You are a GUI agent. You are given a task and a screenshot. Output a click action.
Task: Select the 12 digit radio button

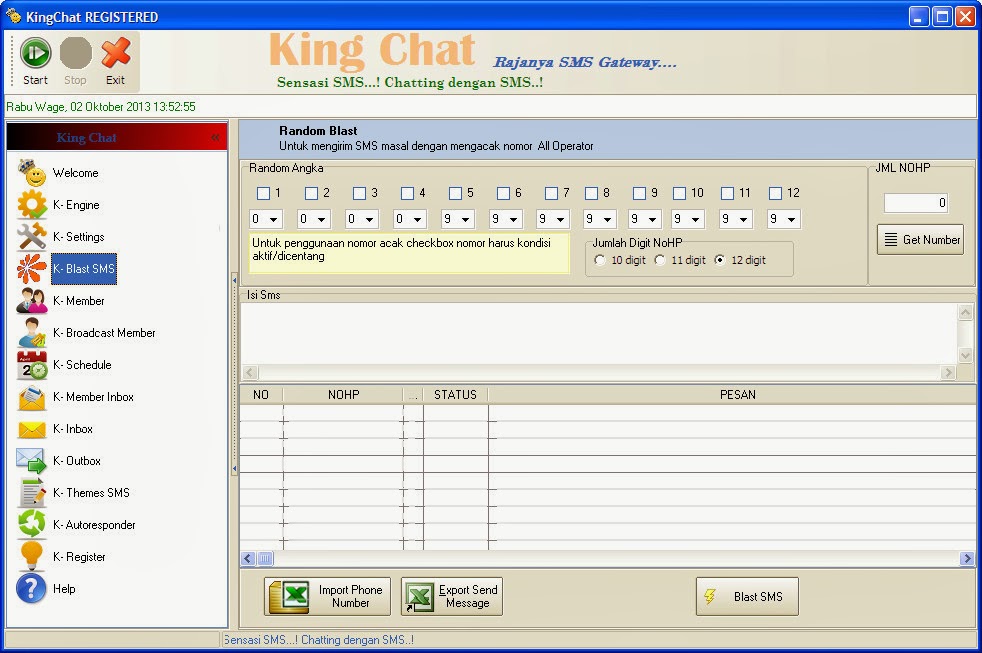(720, 260)
